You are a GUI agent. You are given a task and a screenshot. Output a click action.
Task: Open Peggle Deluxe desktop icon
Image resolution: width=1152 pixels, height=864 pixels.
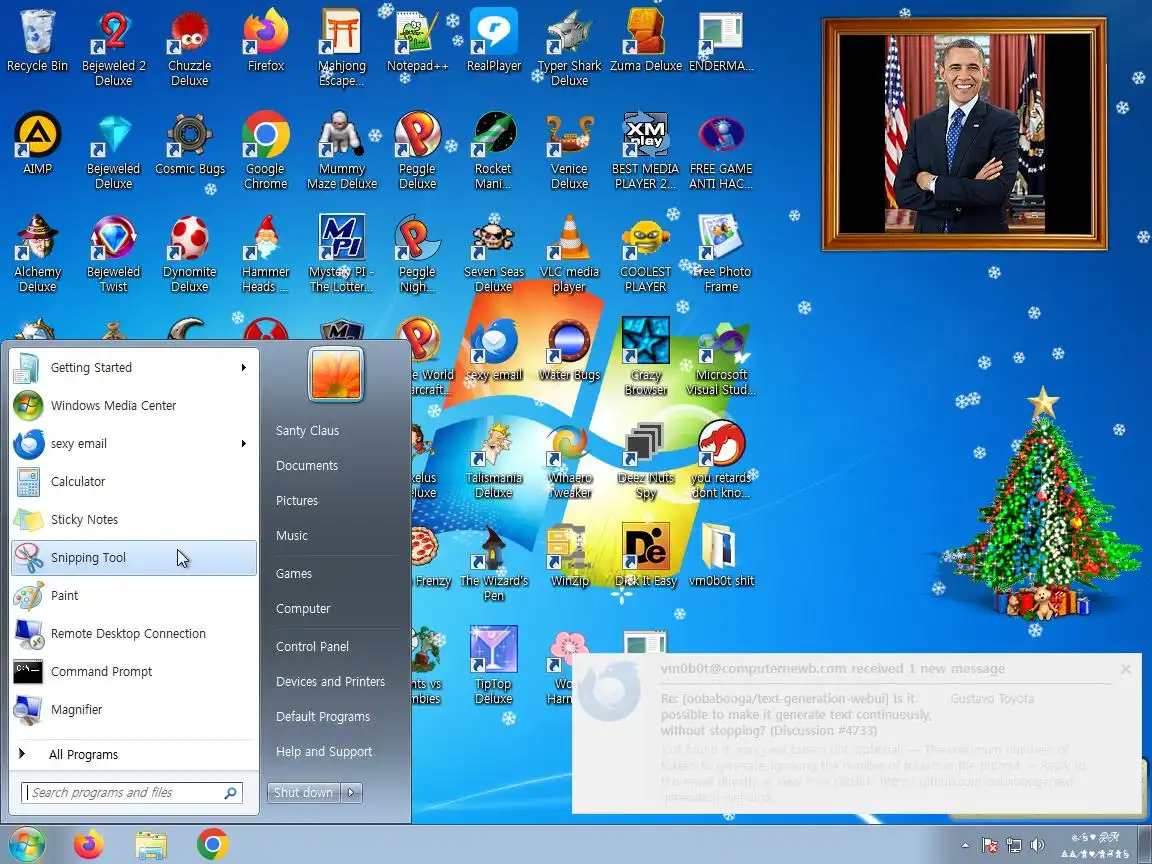pyautogui.click(x=417, y=151)
